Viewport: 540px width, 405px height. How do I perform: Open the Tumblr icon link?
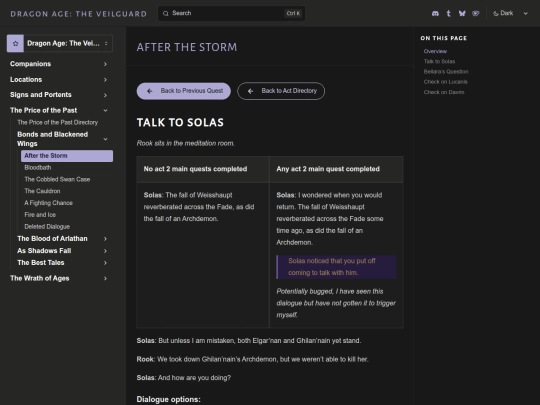448,13
